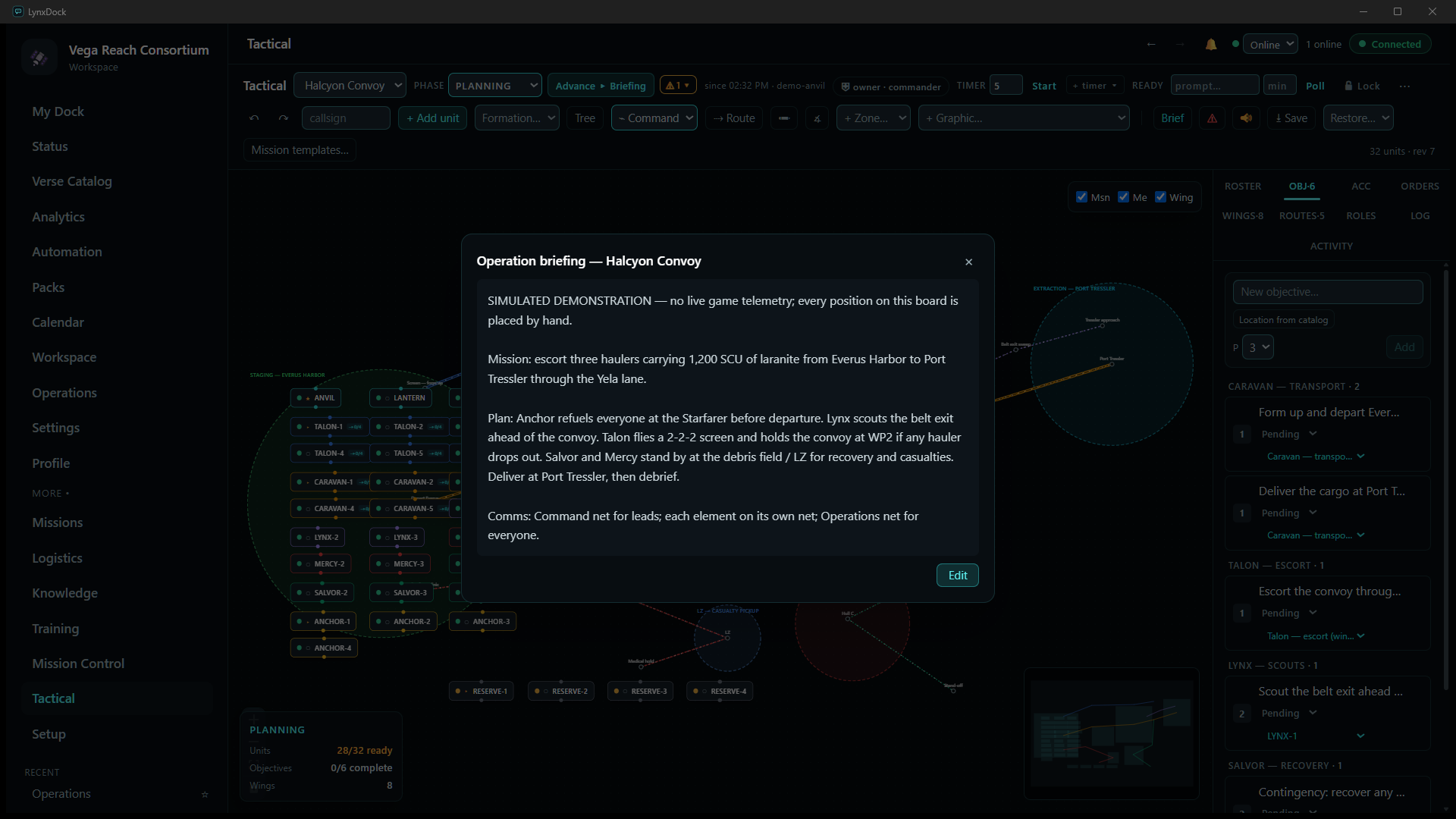Change status of Scout the belt exit objective
The height and width of the screenshot is (819, 1456).
pos(1288,714)
